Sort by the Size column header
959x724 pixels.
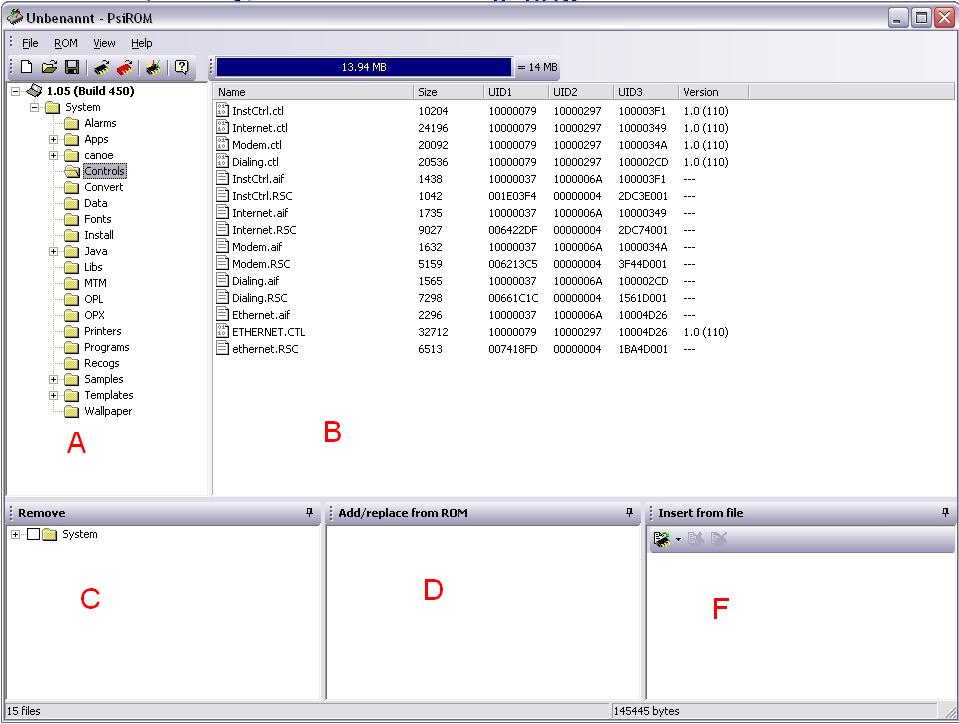[448, 92]
